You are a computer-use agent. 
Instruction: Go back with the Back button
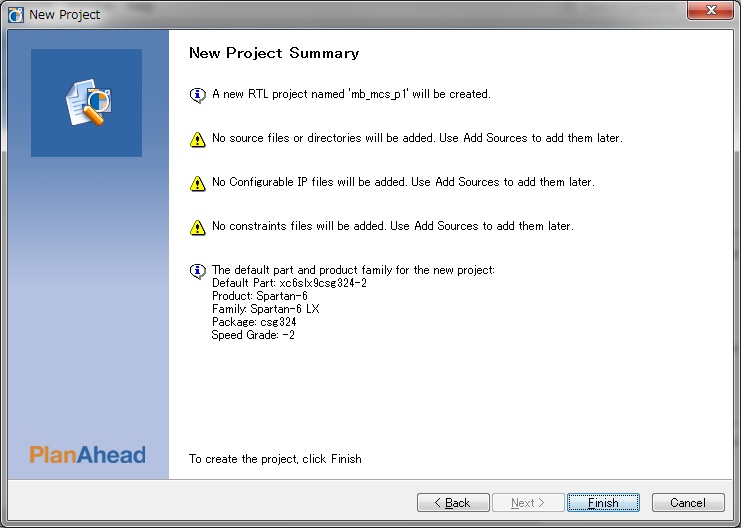coord(453,502)
